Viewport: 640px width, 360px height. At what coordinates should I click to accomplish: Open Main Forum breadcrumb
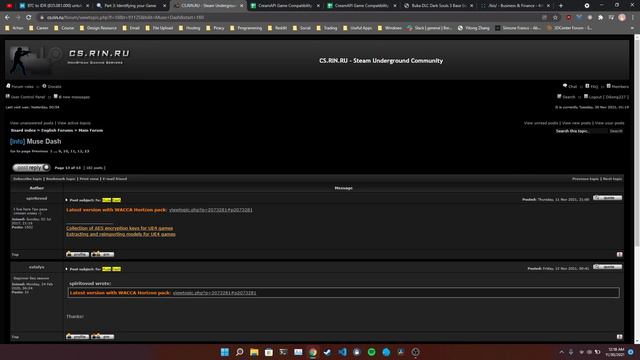click(x=91, y=131)
